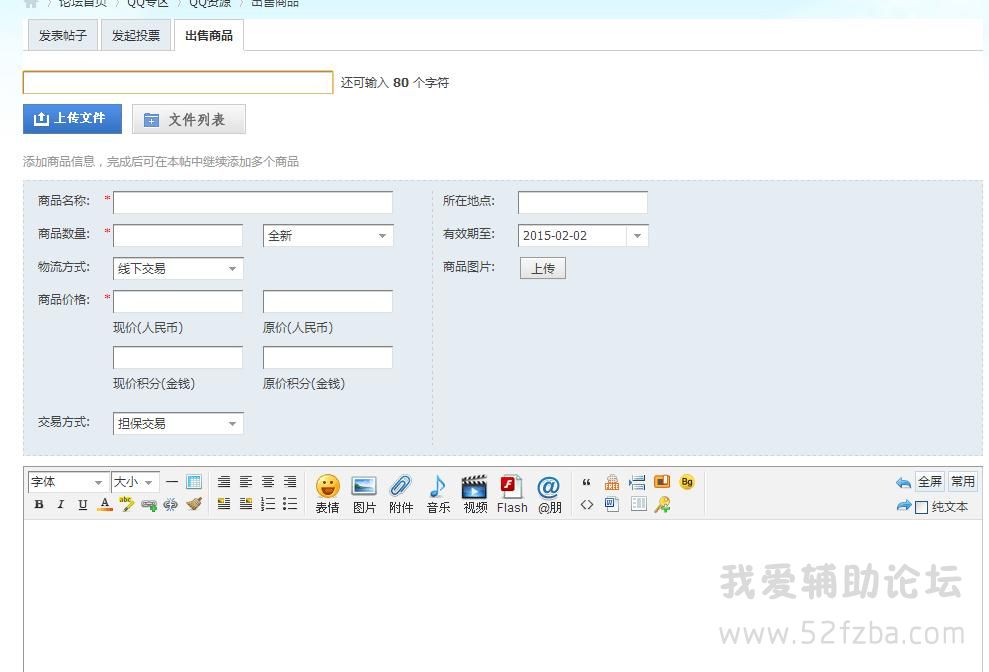The width and height of the screenshot is (989, 672).
Task: Click the auto-typeset alignment icon
Action: click(x=224, y=481)
